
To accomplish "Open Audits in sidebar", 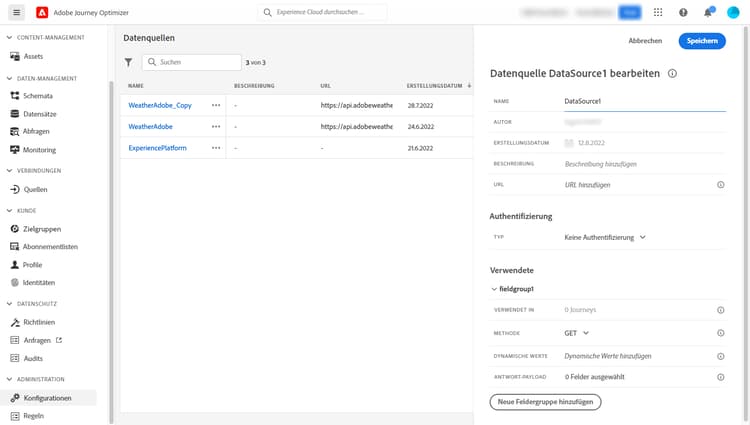I will click(33, 359).
